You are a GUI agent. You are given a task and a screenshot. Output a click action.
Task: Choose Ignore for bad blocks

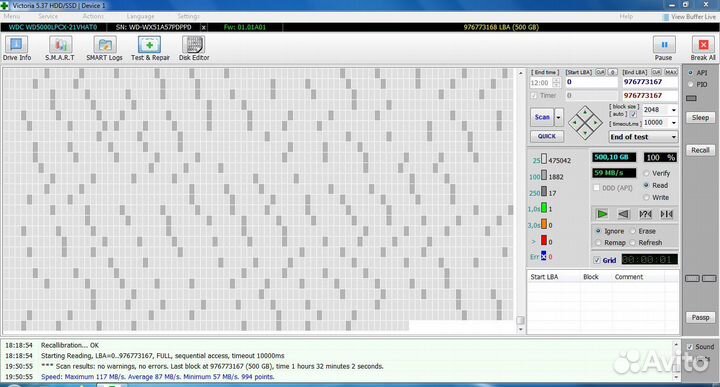[598, 231]
